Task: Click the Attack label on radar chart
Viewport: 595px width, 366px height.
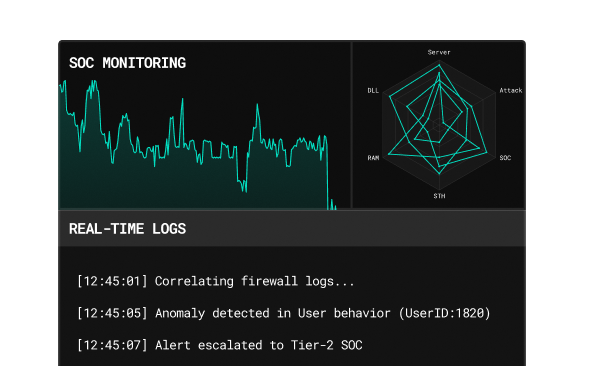Action: [x=511, y=90]
